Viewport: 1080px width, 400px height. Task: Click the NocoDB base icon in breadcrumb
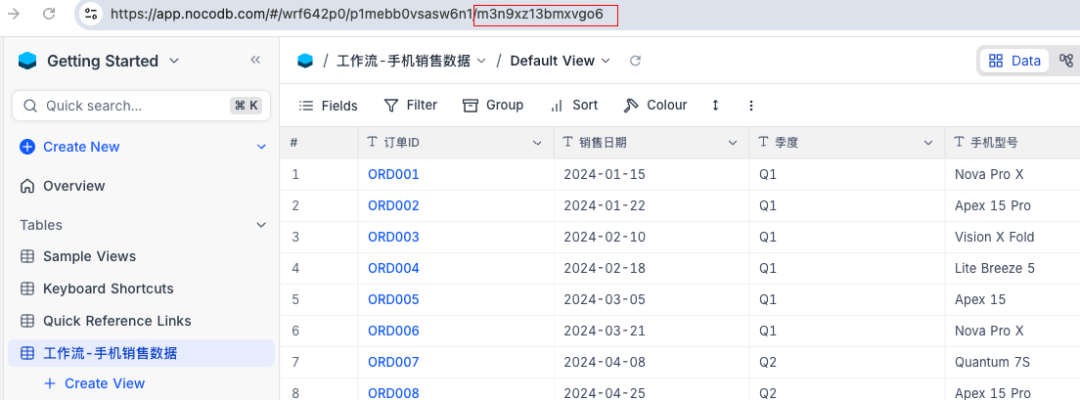pyautogui.click(x=305, y=61)
